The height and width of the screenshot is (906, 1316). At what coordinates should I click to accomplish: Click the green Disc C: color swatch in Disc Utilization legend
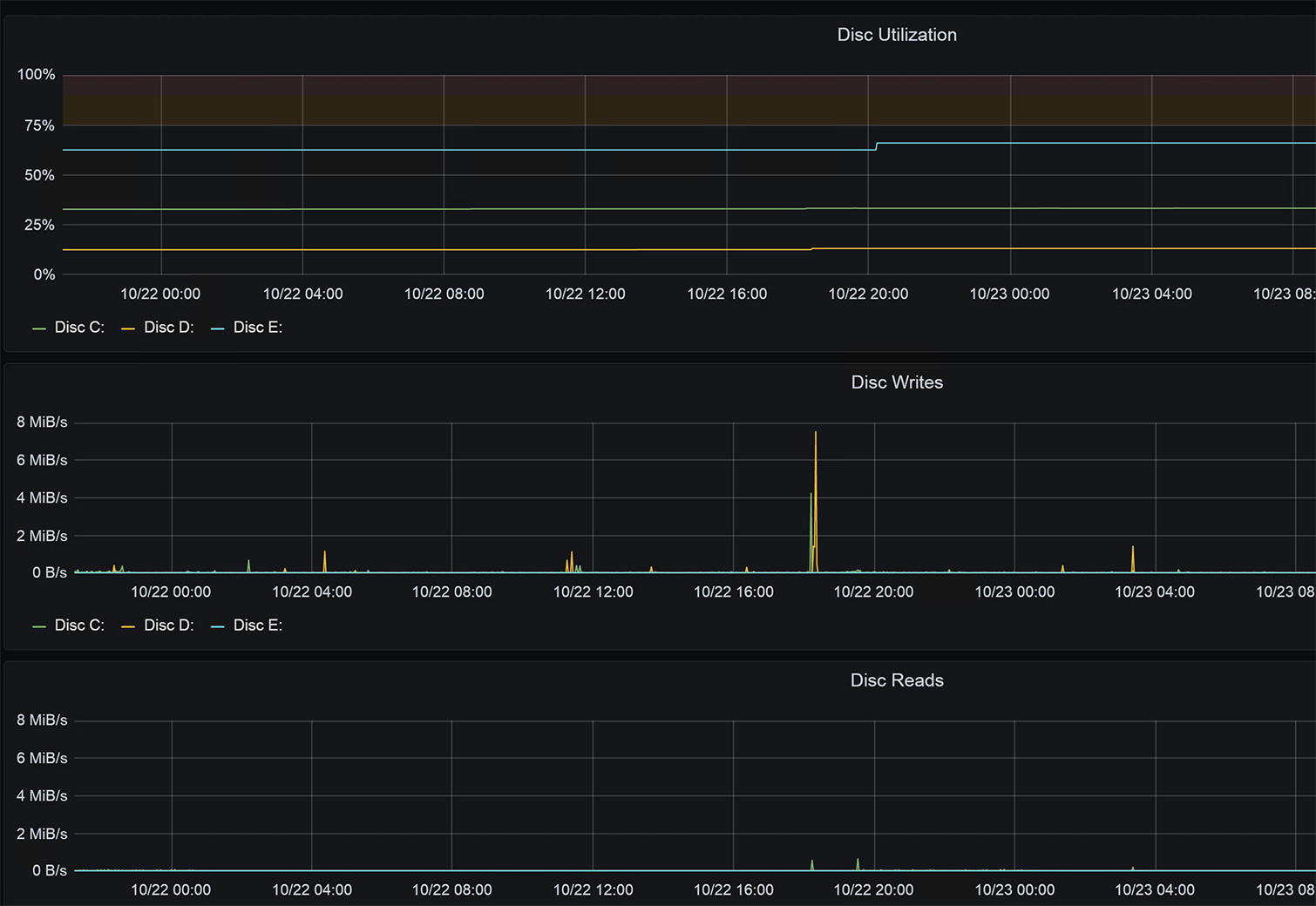point(39,328)
